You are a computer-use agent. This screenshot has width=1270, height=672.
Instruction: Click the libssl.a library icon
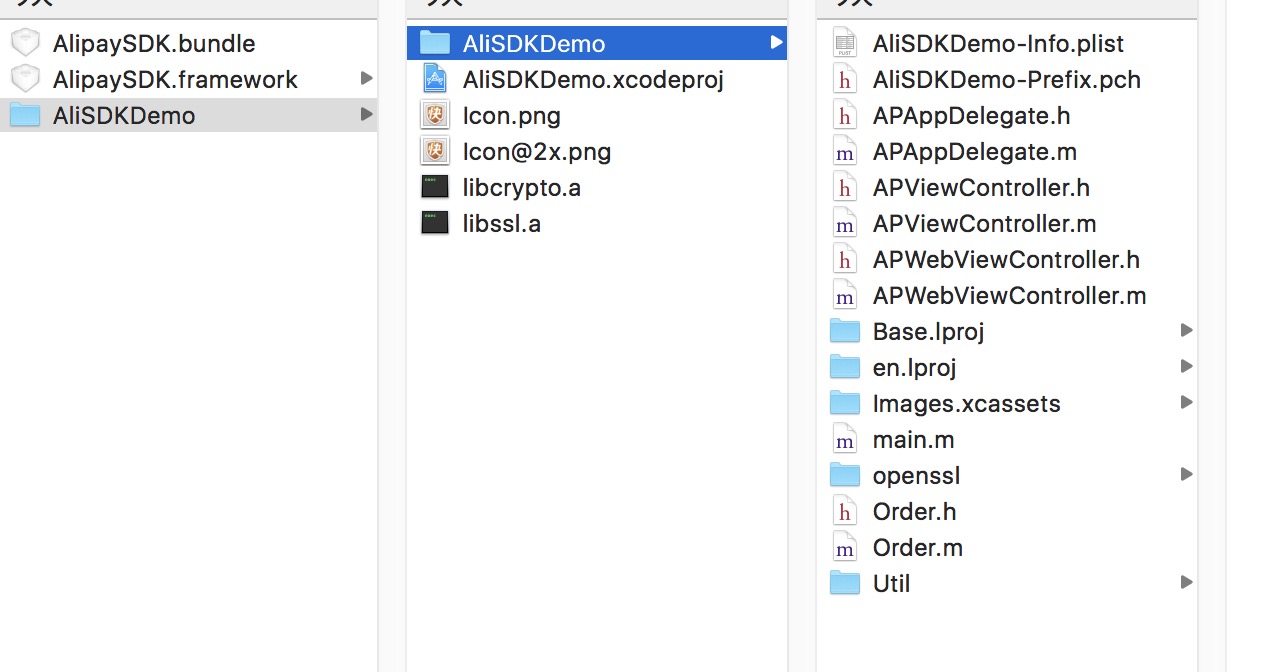coord(435,223)
